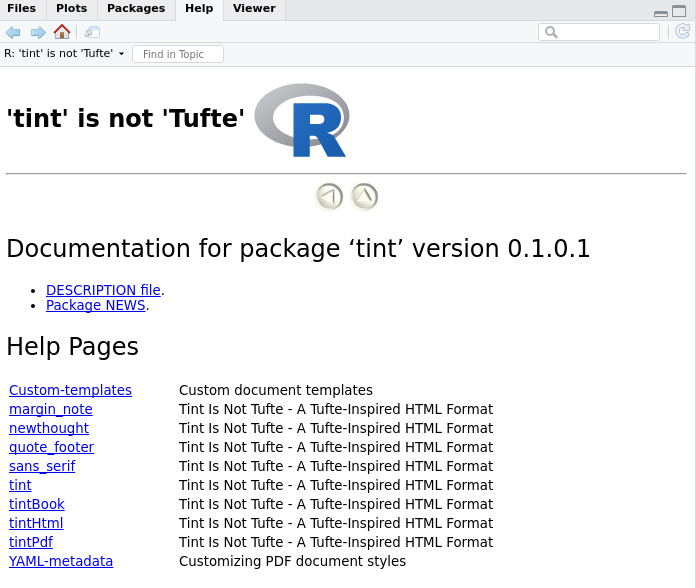The image size is (696, 588).
Task: Minimize the Help pane
Action: 660,13
